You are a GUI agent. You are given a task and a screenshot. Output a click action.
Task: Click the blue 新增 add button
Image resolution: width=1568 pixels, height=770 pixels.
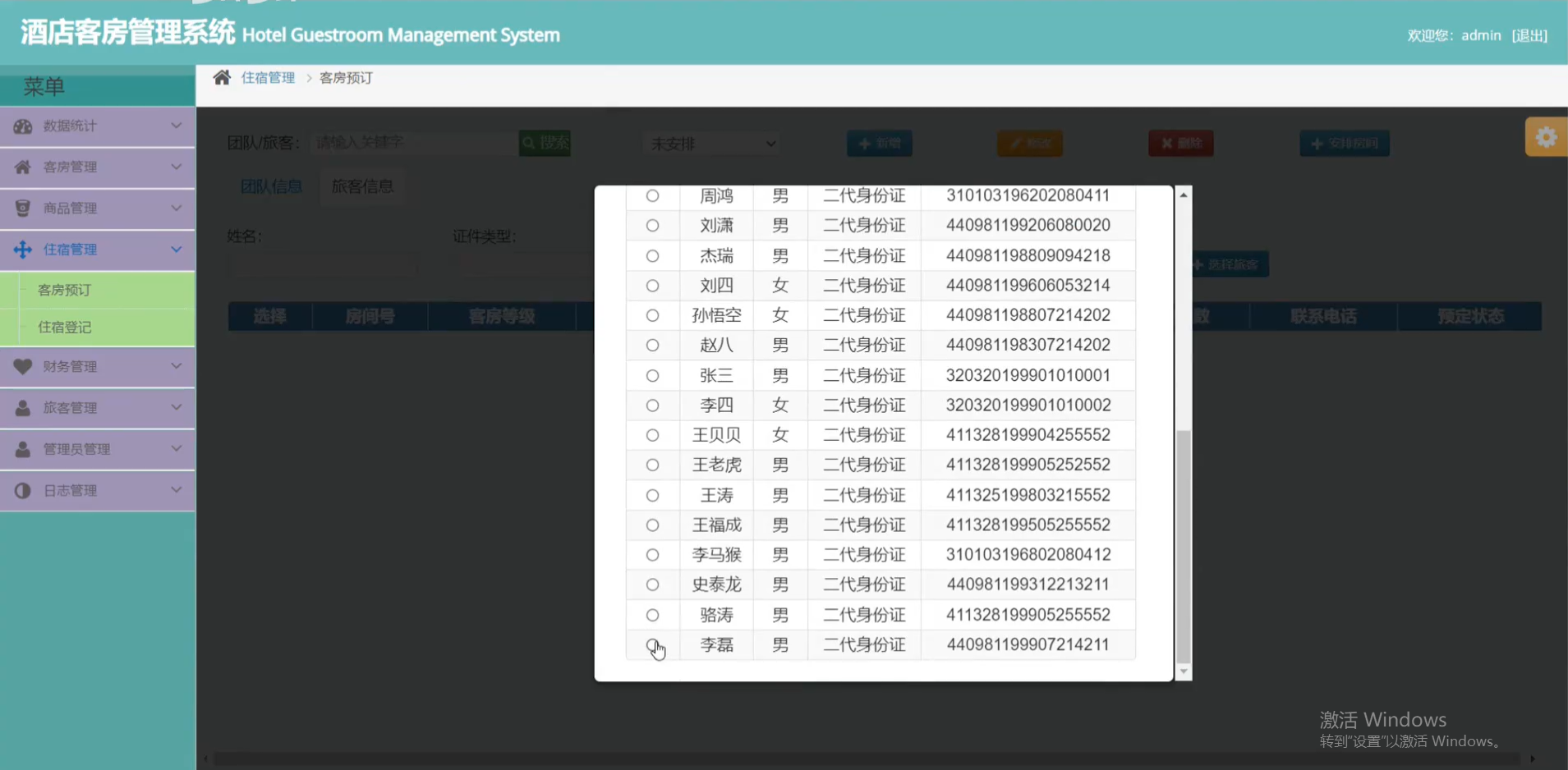[x=880, y=144]
